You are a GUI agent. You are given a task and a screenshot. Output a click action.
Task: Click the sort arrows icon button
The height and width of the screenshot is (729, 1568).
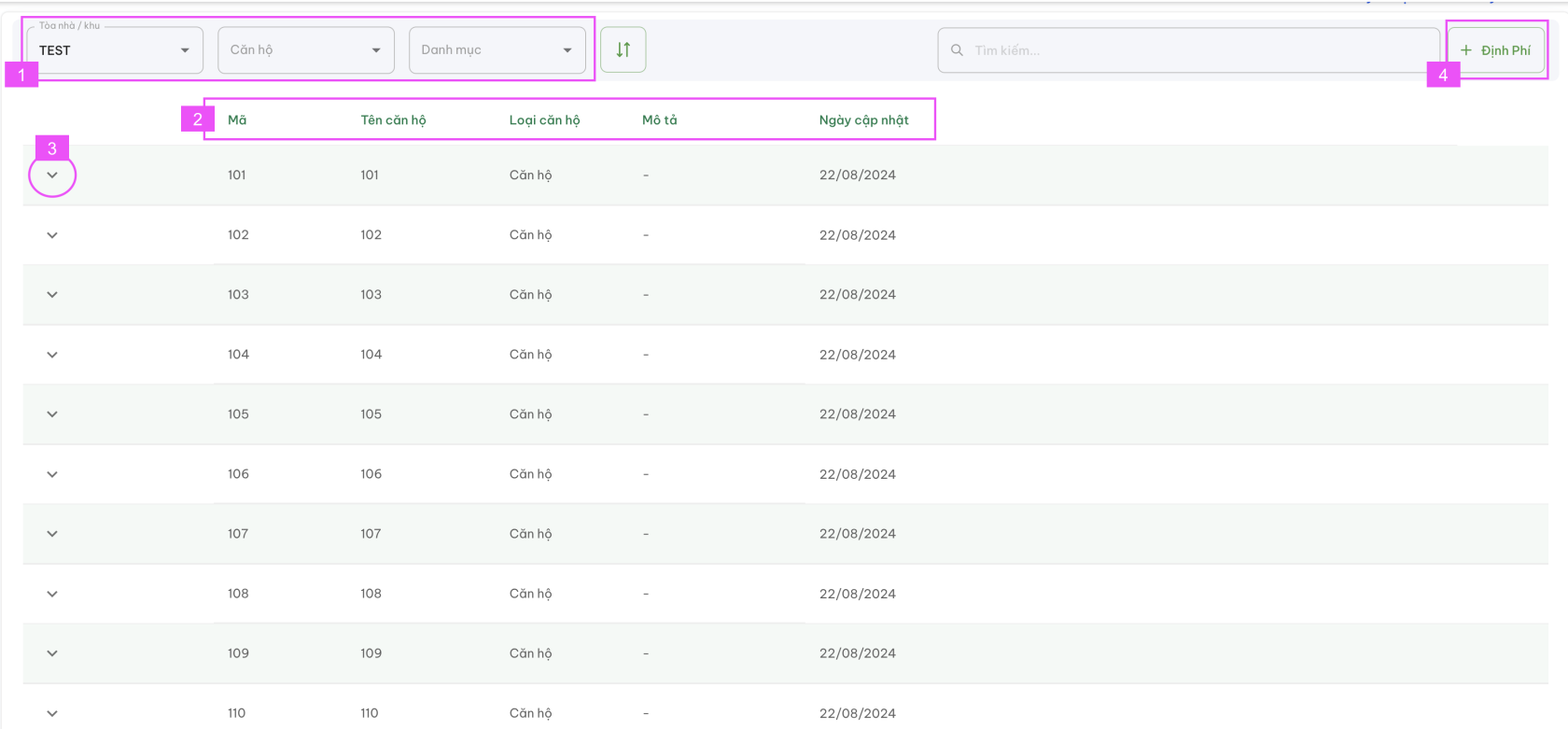tap(623, 49)
